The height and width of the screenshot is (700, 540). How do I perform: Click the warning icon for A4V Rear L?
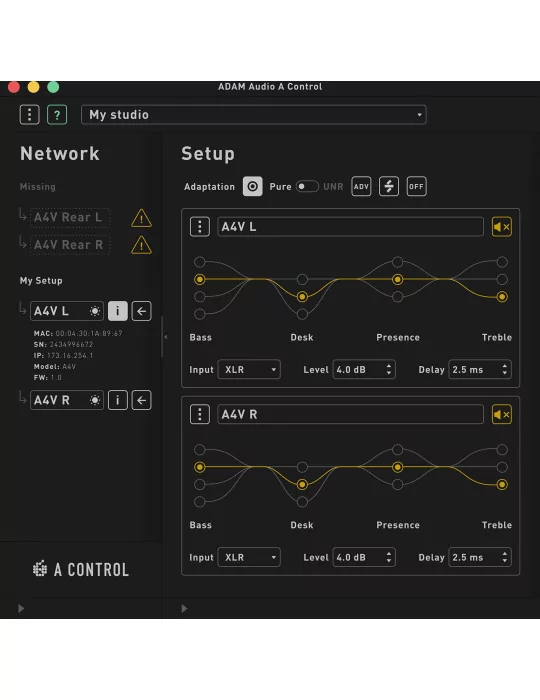[141, 218]
